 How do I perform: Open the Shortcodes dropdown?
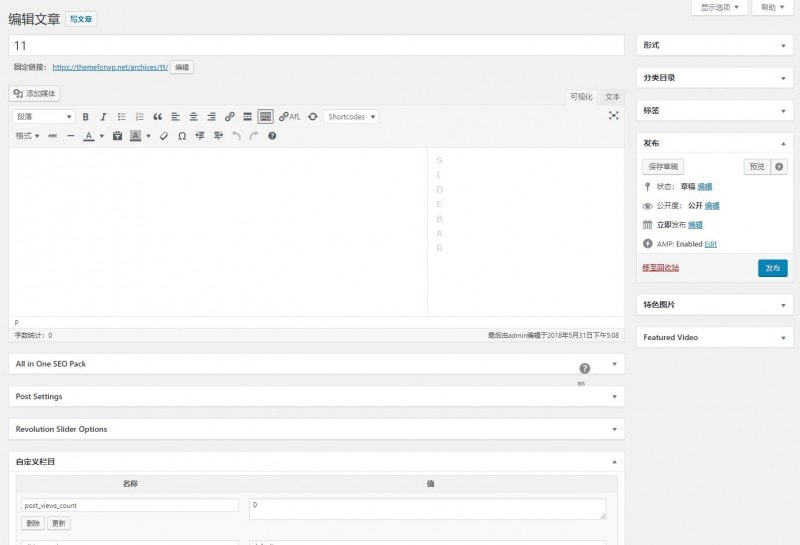tap(351, 117)
